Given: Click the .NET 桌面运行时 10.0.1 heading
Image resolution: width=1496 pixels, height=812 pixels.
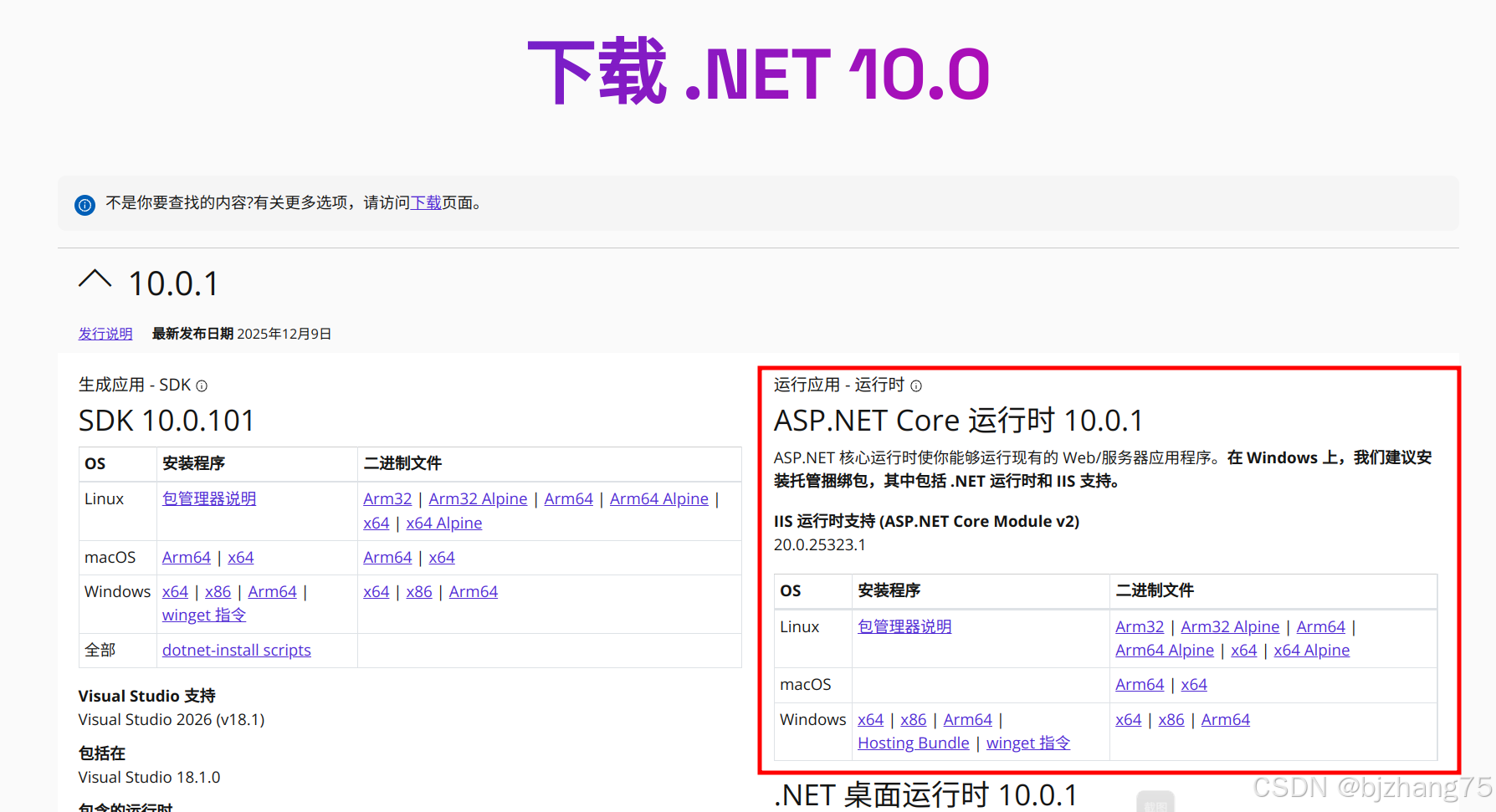Looking at the screenshot, I should click(926, 794).
